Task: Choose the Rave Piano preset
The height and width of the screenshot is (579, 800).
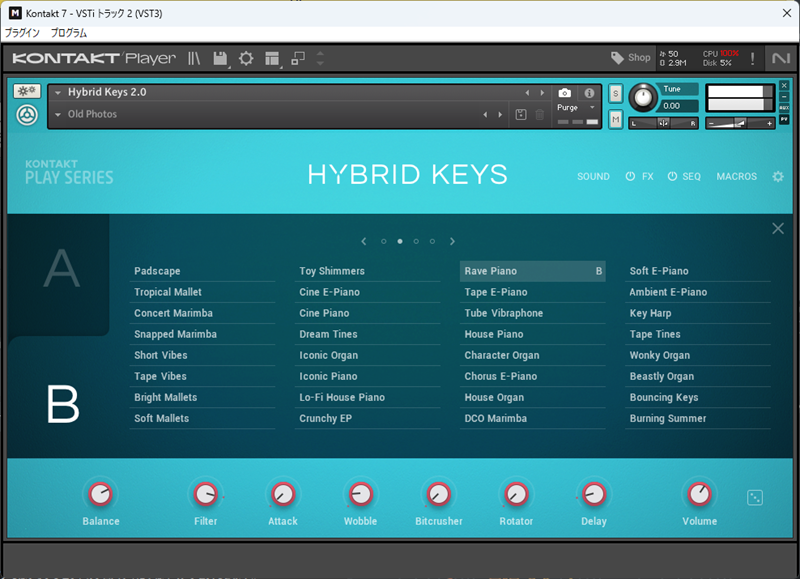Action: pos(533,271)
